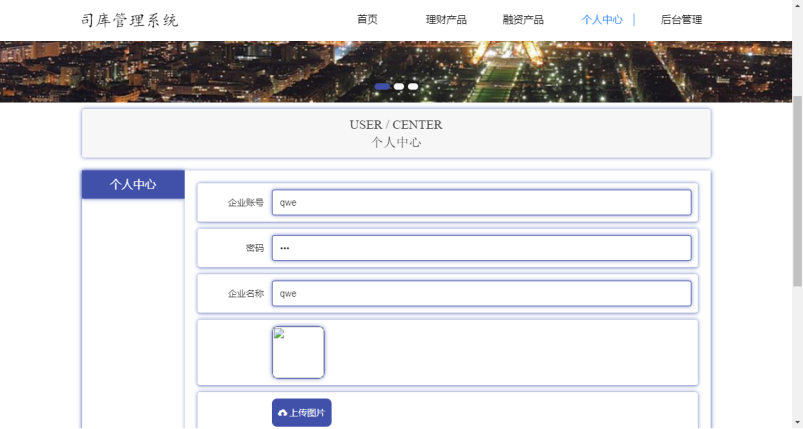The image size is (803, 429).
Task: Click the cloud upload icon
Action: [282, 413]
